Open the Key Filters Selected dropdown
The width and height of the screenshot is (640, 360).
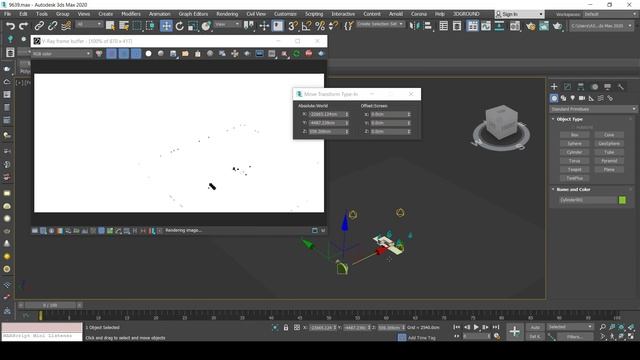(569, 327)
